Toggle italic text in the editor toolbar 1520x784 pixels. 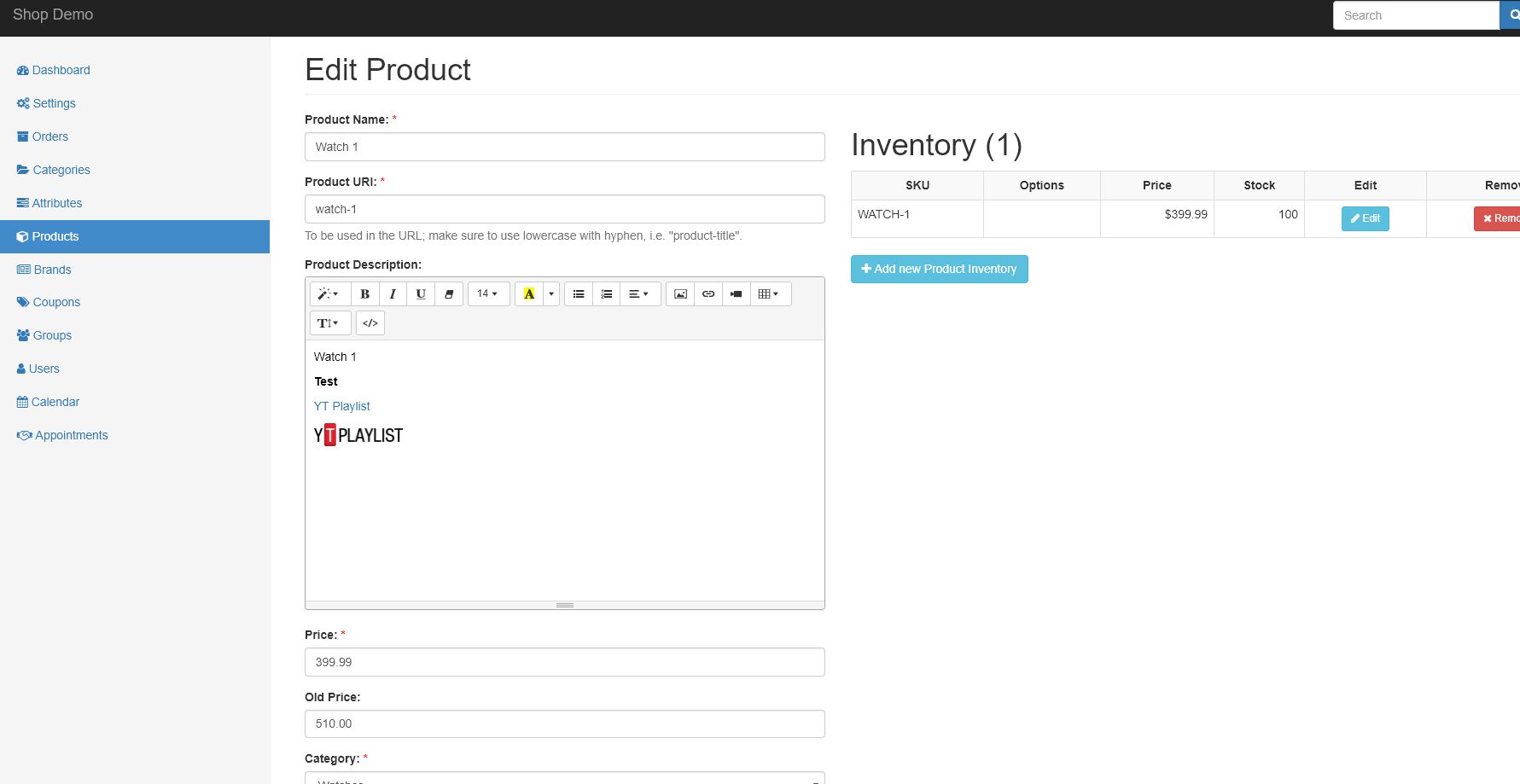pos(393,294)
